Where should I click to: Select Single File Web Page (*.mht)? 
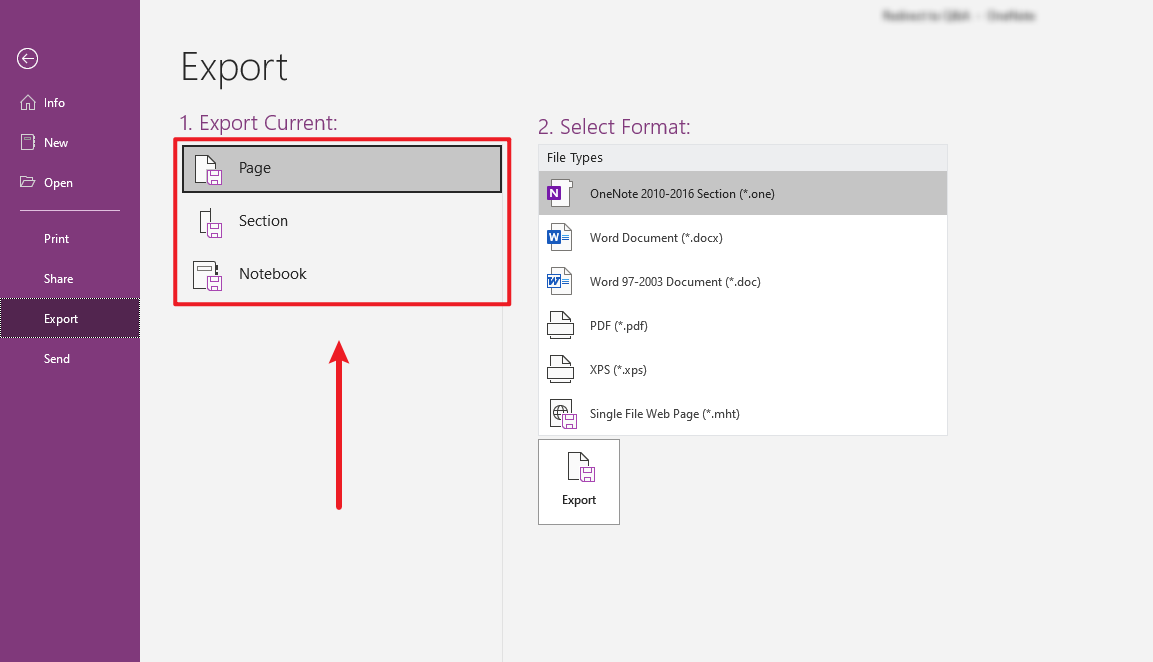click(x=743, y=414)
